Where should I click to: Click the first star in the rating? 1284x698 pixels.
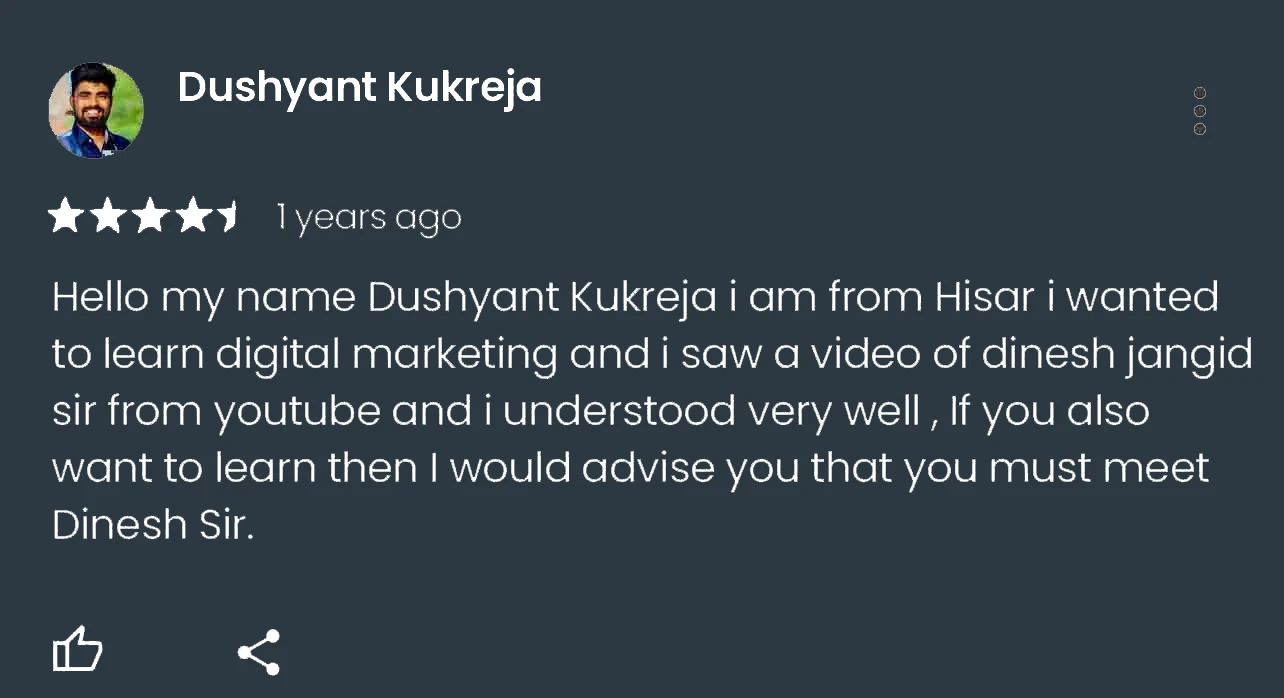66,216
